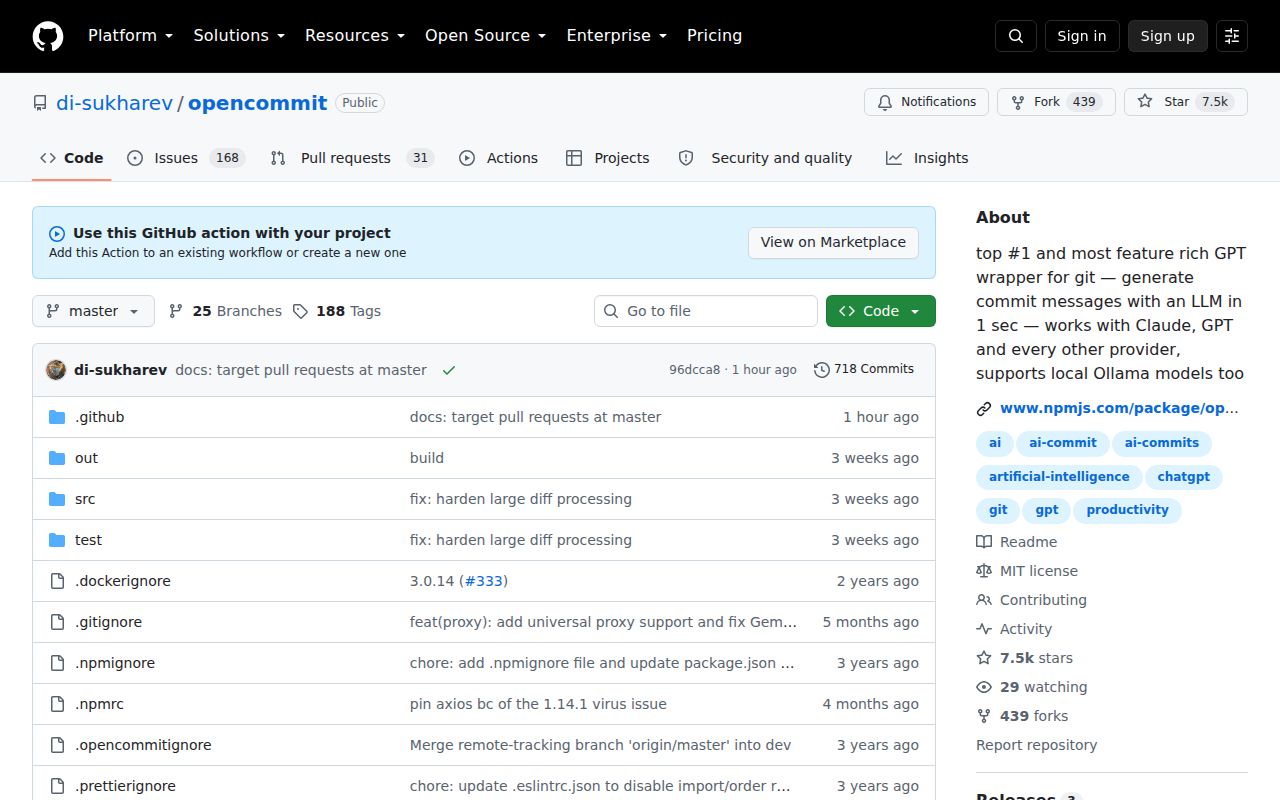Open the di-sukharev owner link in breadcrumb
This screenshot has width=1280, height=800.
(114, 103)
